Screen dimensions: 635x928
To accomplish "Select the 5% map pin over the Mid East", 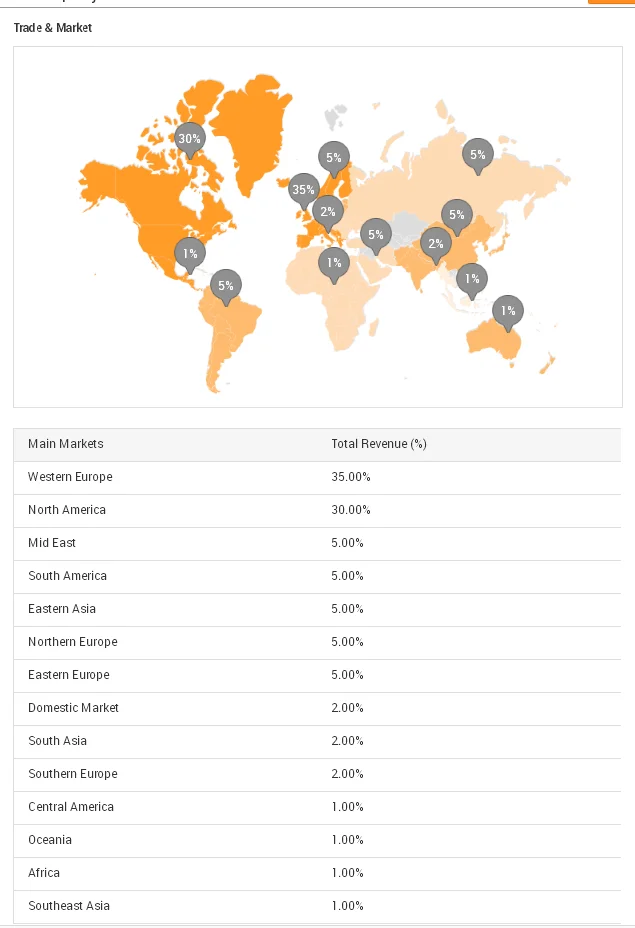I will click(375, 235).
